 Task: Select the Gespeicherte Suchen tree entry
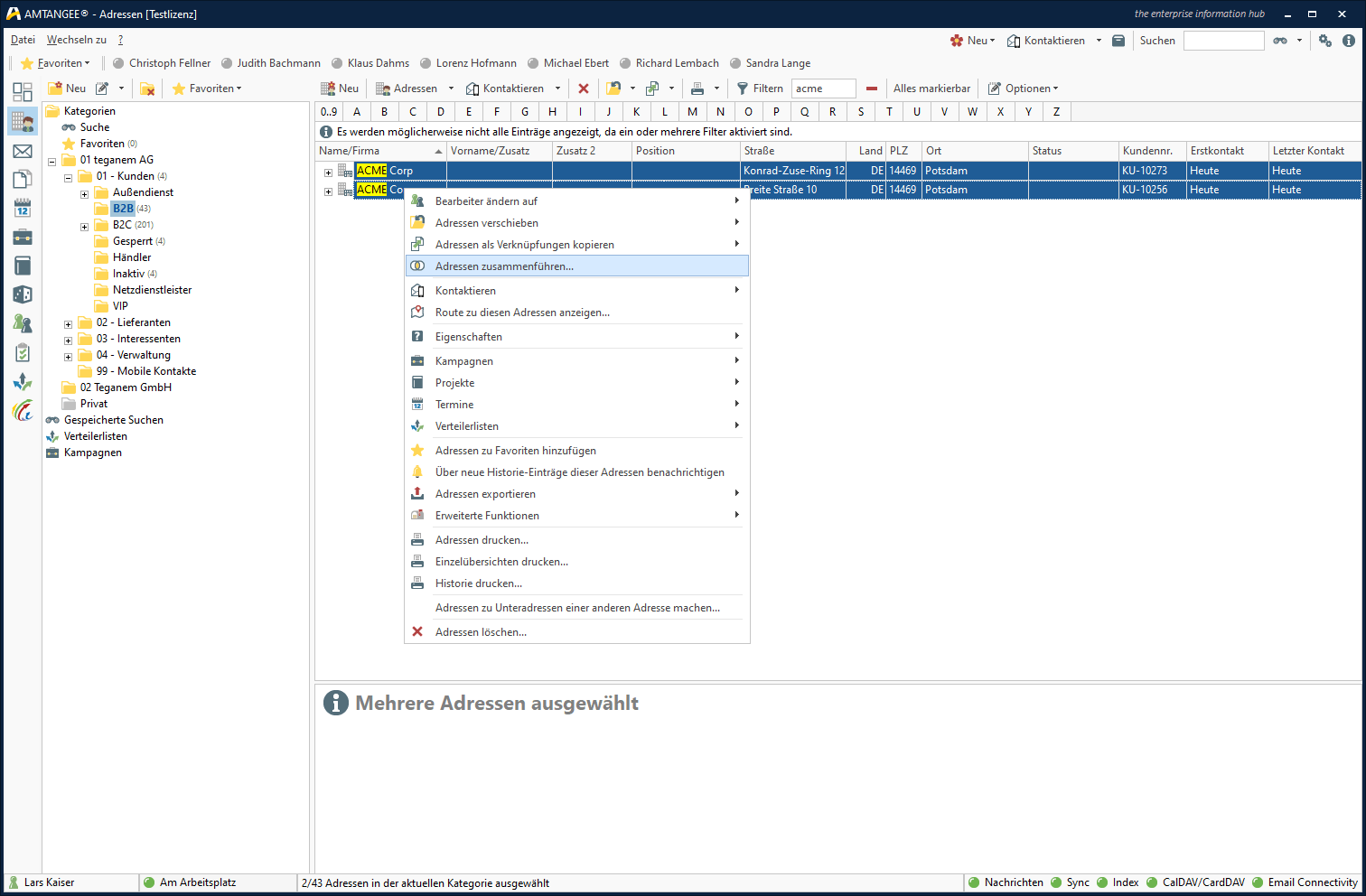(x=114, y=420)
